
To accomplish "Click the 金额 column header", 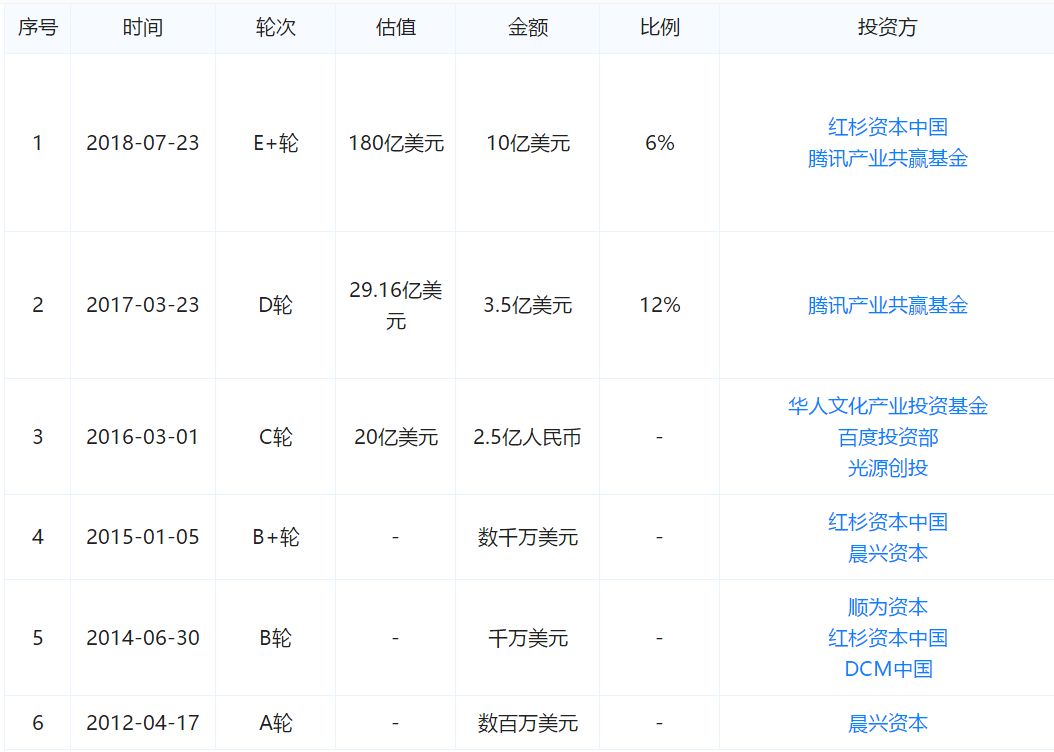I will pos(528,28).
